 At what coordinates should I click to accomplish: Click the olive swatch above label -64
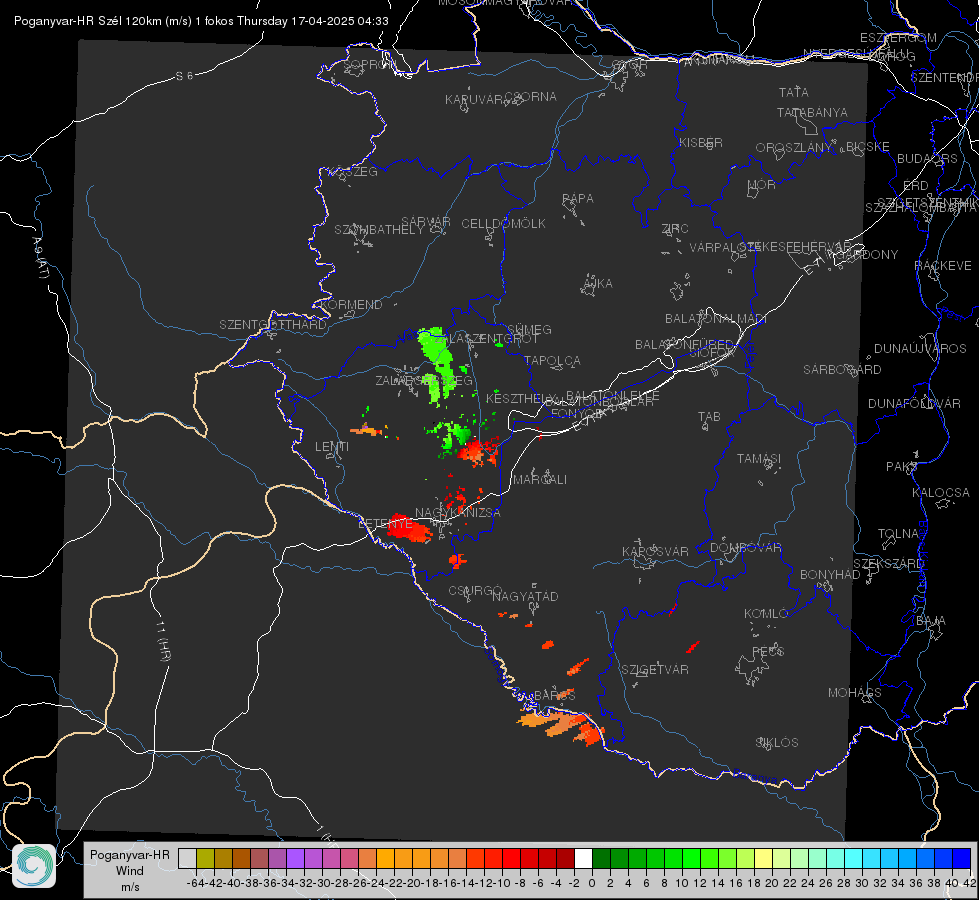click(205, 859)
